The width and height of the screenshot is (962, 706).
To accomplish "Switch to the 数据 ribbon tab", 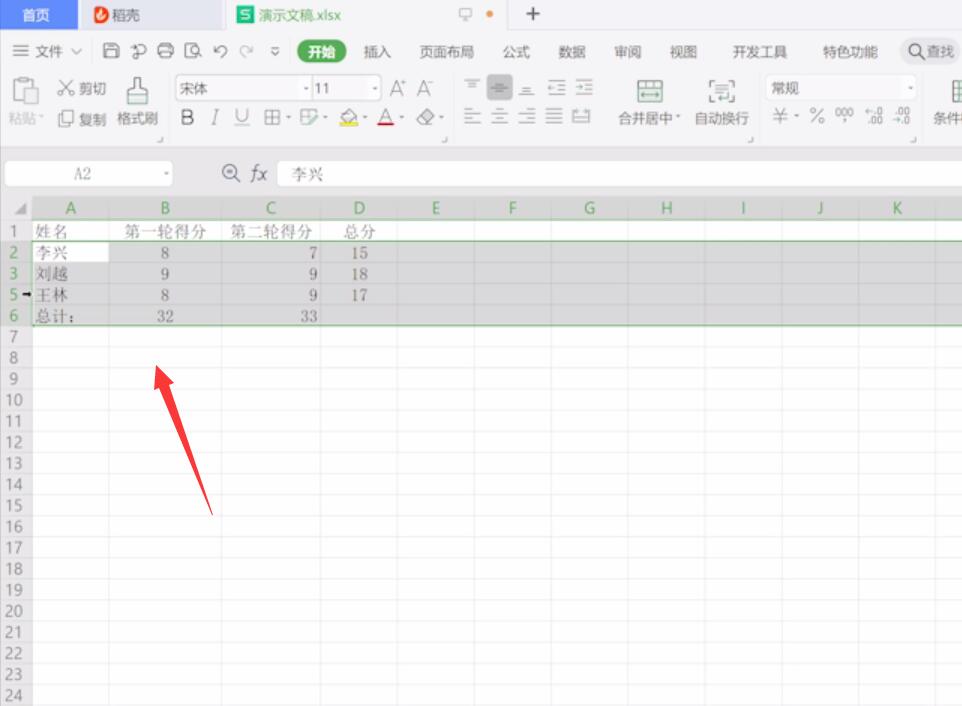I will 572,52.
